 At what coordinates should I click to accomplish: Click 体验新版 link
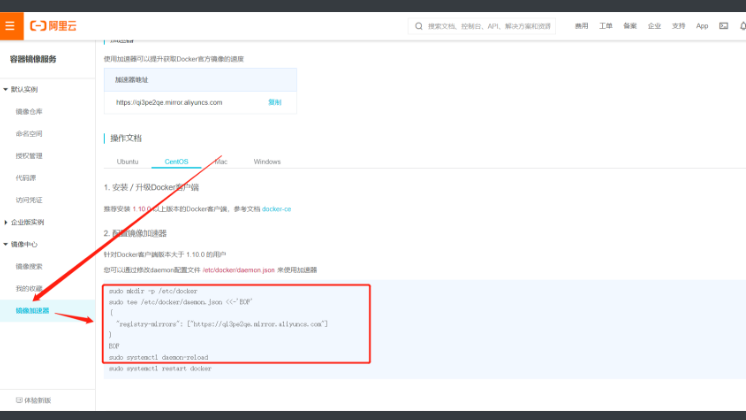click(x=38, y=400)
